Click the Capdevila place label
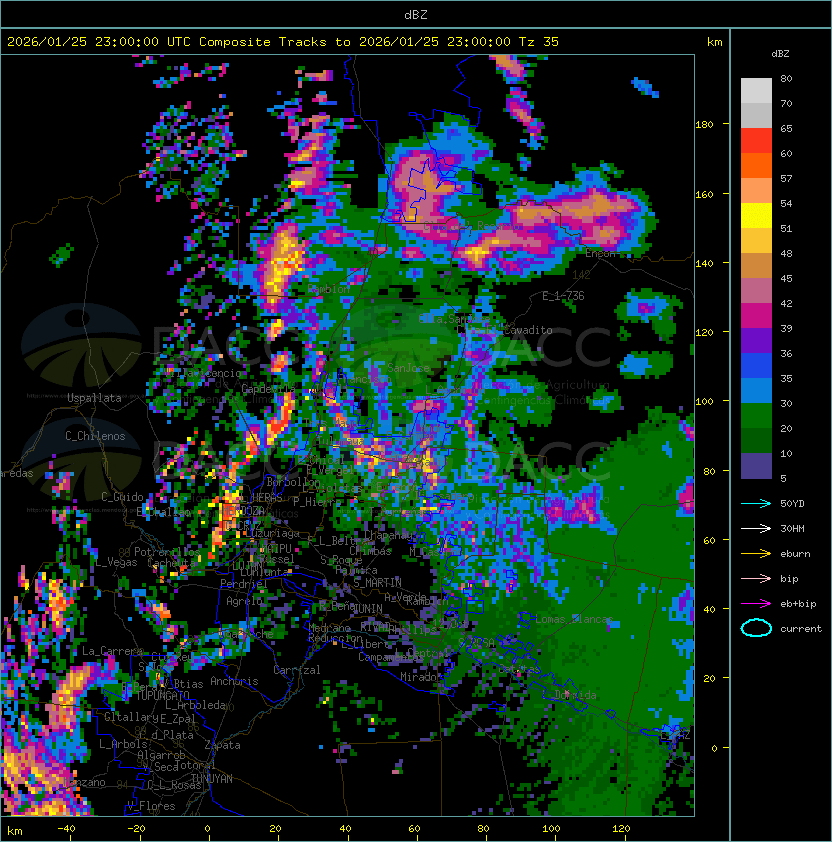The image size is (832, 842). pos(269,388)
